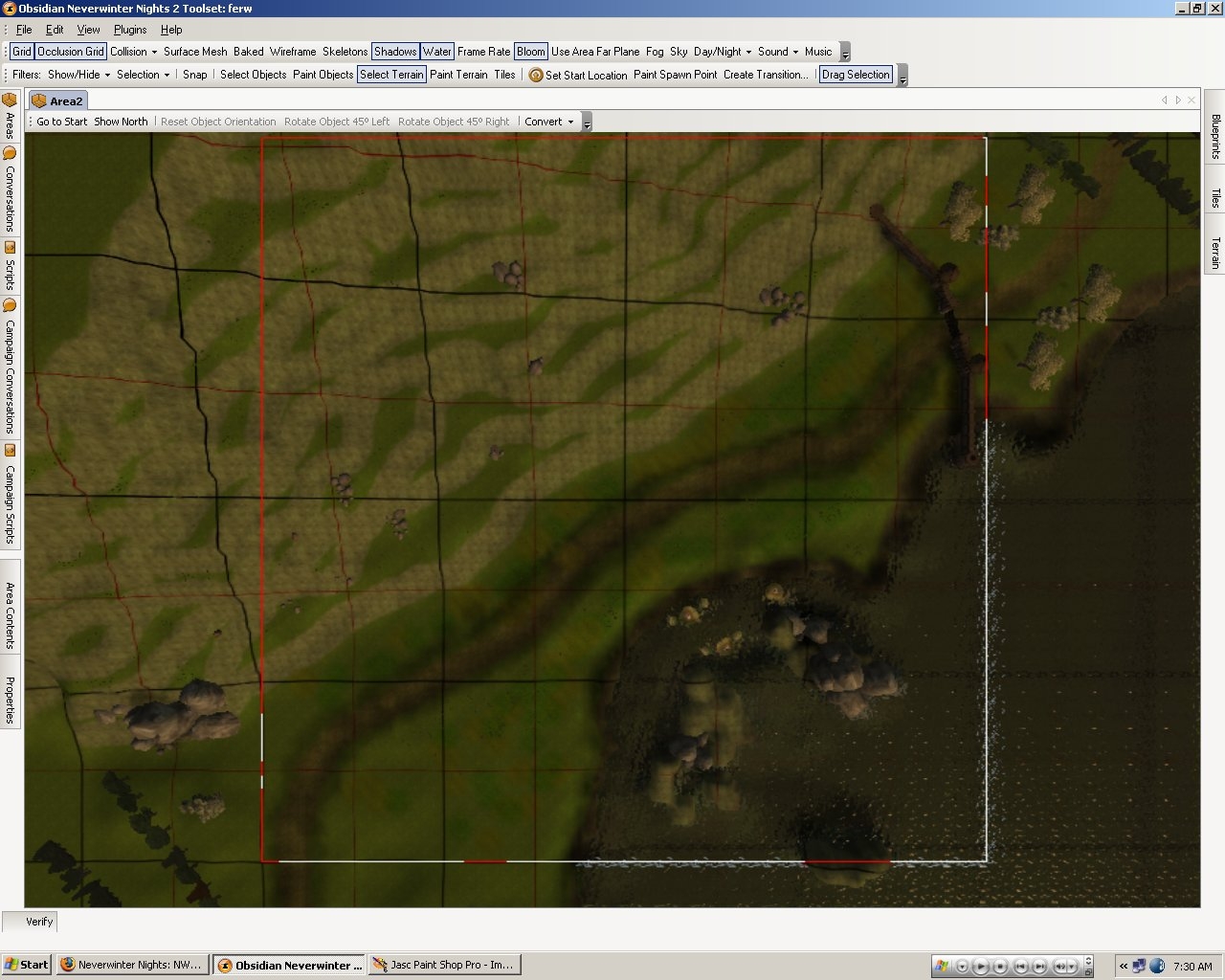
Task: Click the Go to Start button
Action: coord(61,122)
